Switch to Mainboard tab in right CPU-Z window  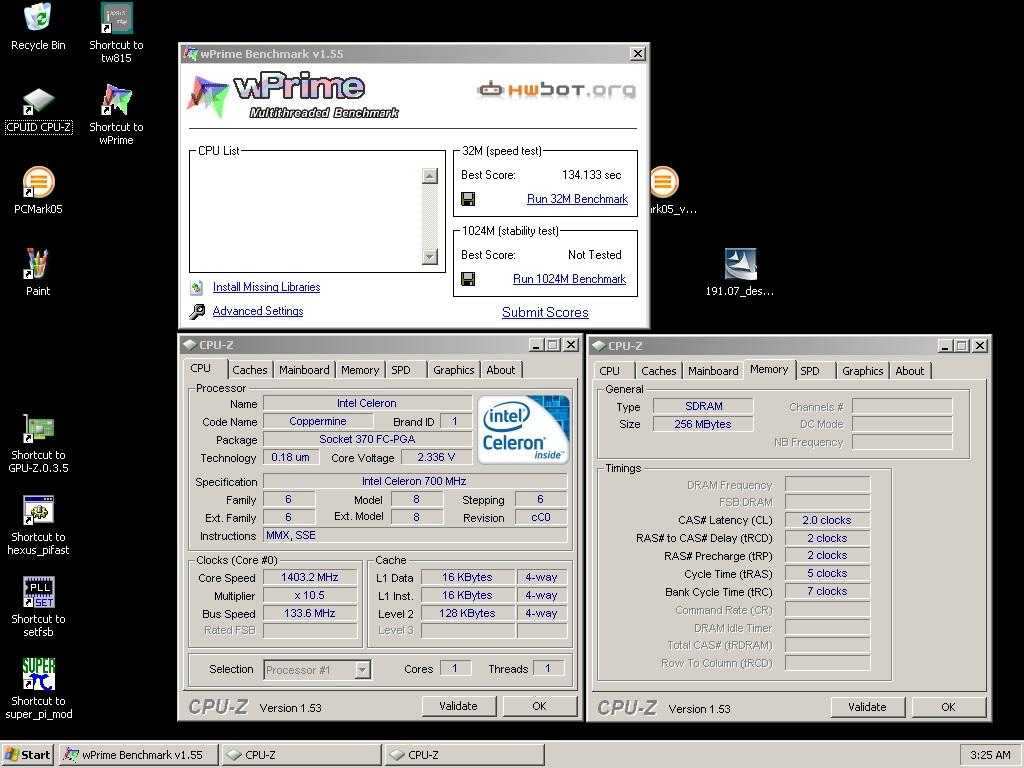(x=713, y=371)
